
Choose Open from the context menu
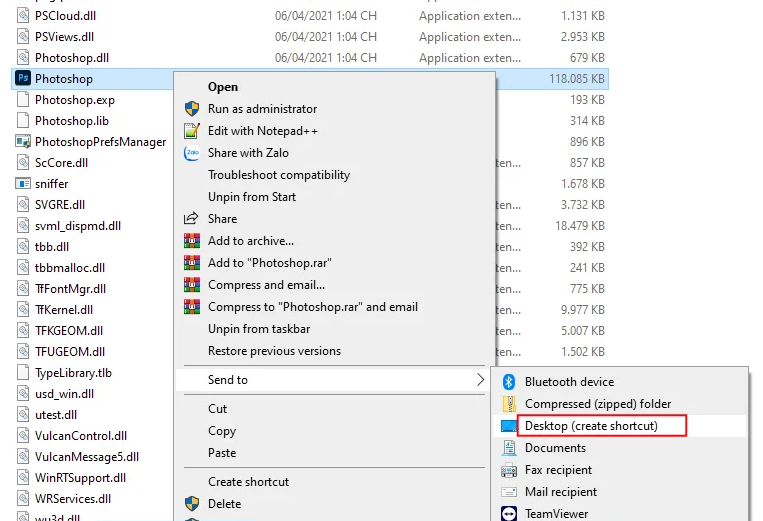point(223,87)
